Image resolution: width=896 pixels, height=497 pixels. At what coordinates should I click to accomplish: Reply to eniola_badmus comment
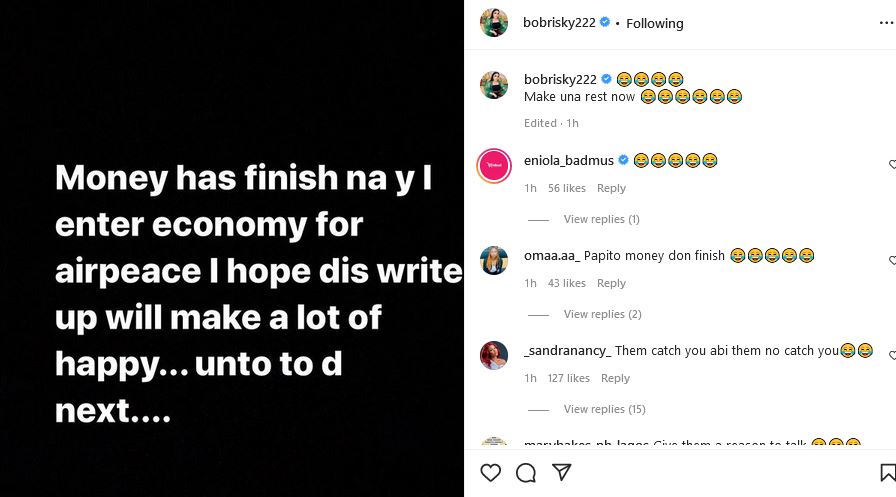[x=611, y=188]
